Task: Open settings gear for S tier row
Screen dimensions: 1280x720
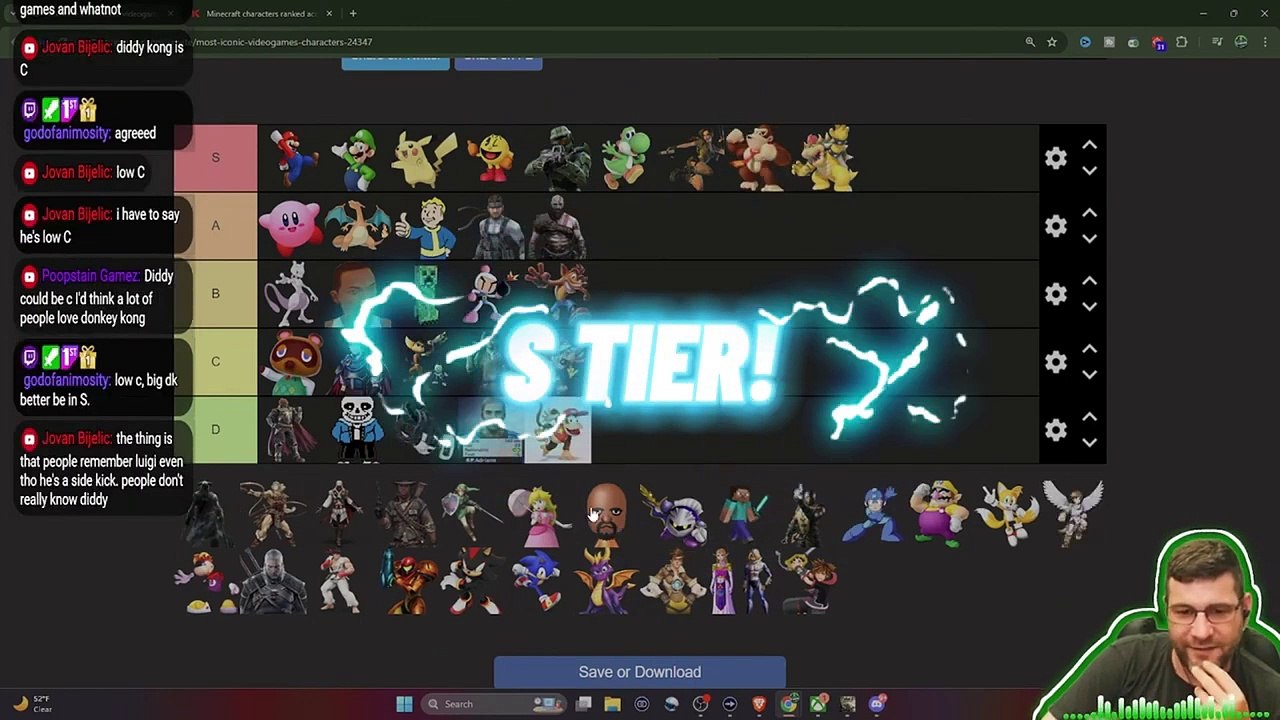Action: coord(1056,158)
